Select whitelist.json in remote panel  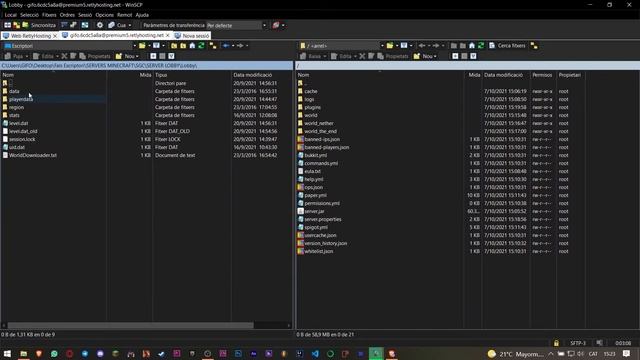tap(318, 251)
